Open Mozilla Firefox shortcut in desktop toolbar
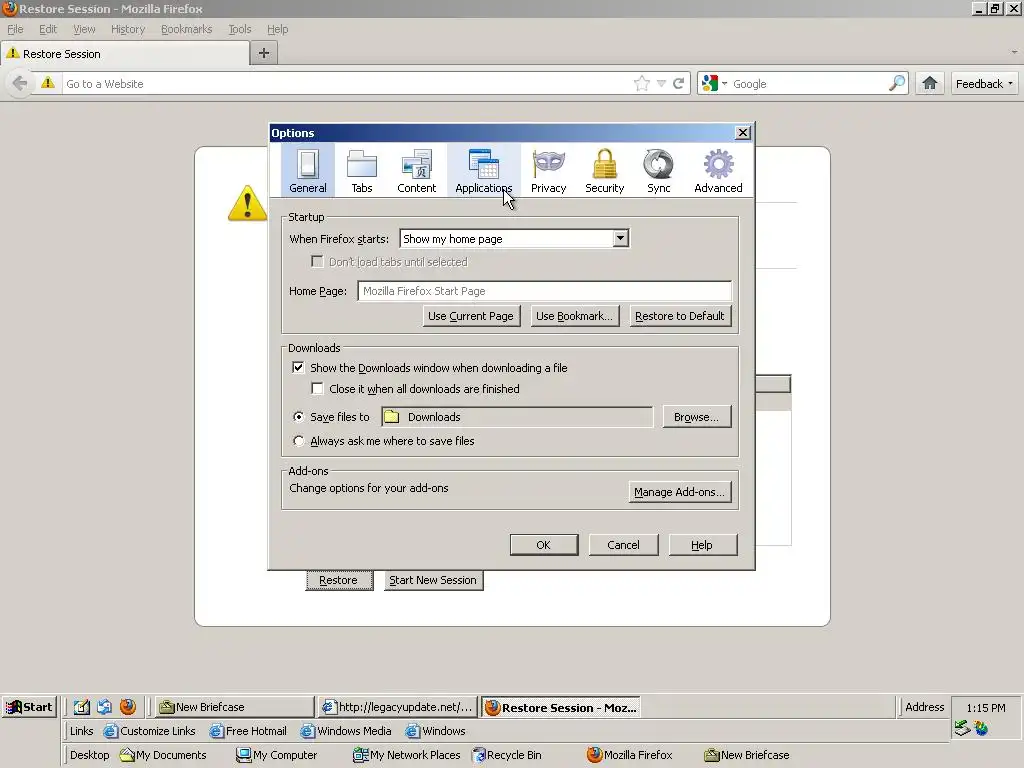This screenshot has width=1024, height=768. click(630, 755)
